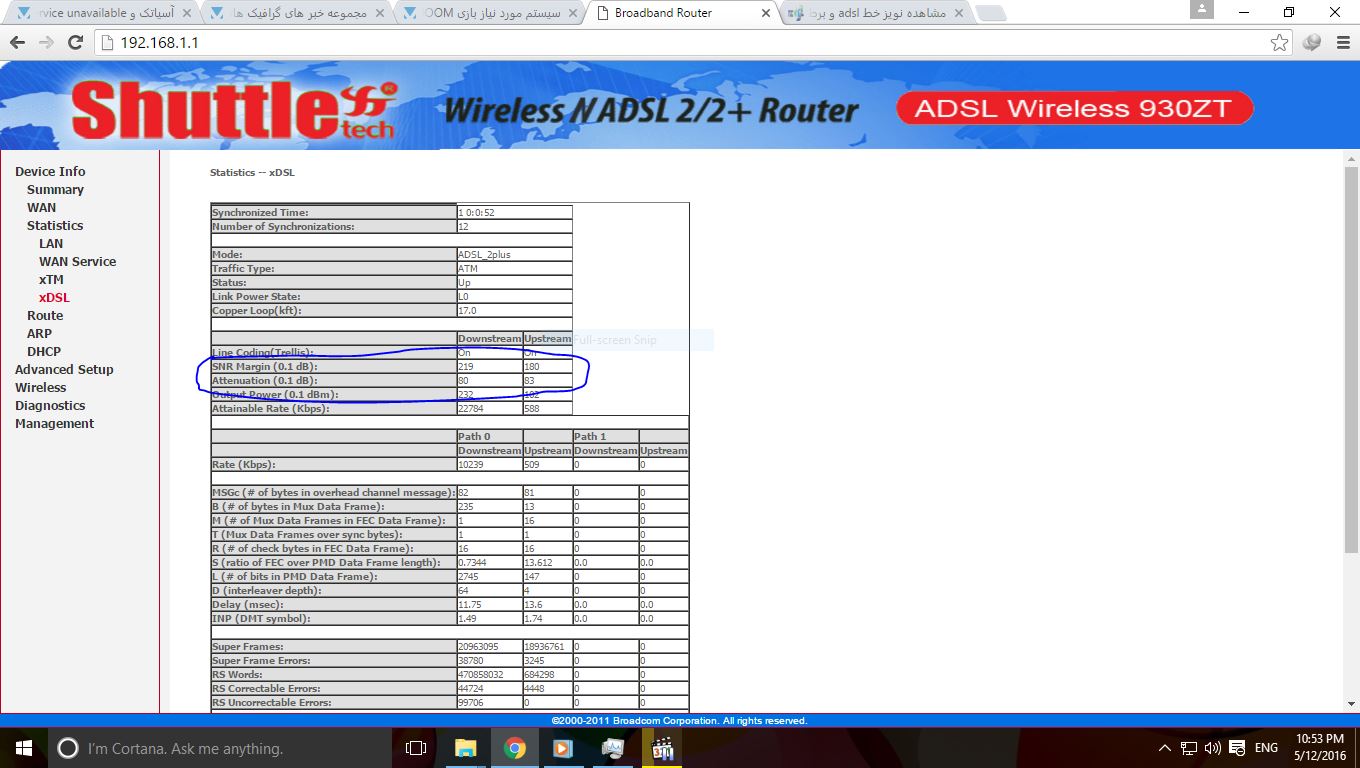Image resolution: width=1360 pixels, height=768 pixels.
Task: Click the Windows Start button
Action: click(x=24, y=748)
